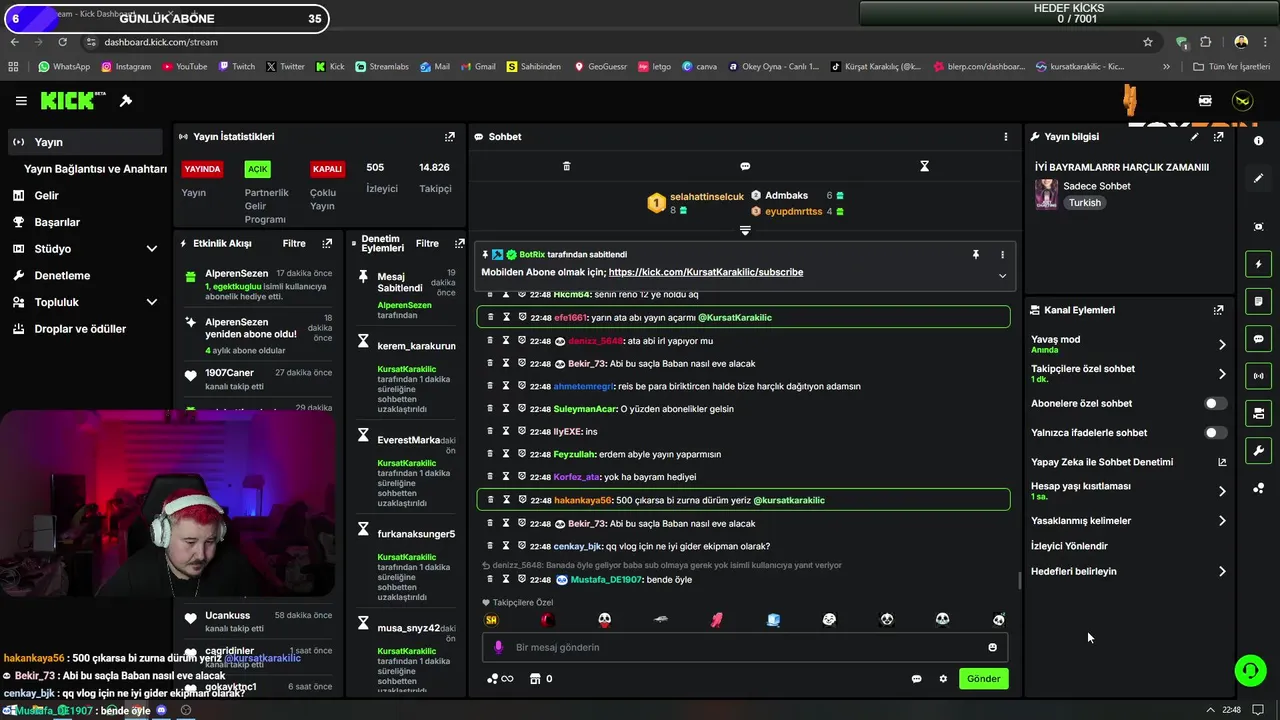Open the hamburger menu next to Kick logo
The height and width of the screenshot is (720, 1280).
(x=21, y=101)
